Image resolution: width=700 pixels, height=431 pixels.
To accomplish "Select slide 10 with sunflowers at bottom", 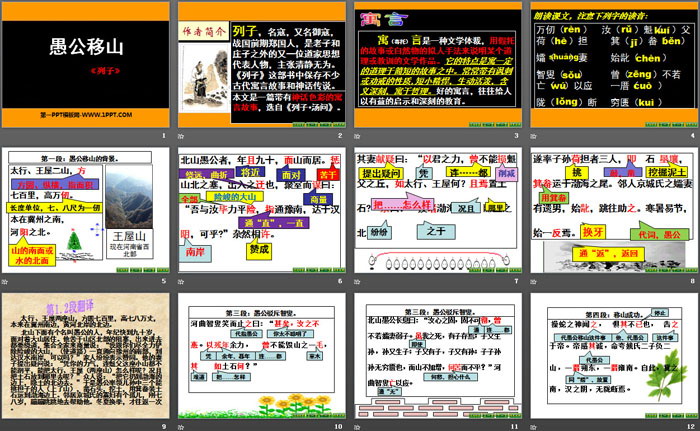I will (262, 356).
